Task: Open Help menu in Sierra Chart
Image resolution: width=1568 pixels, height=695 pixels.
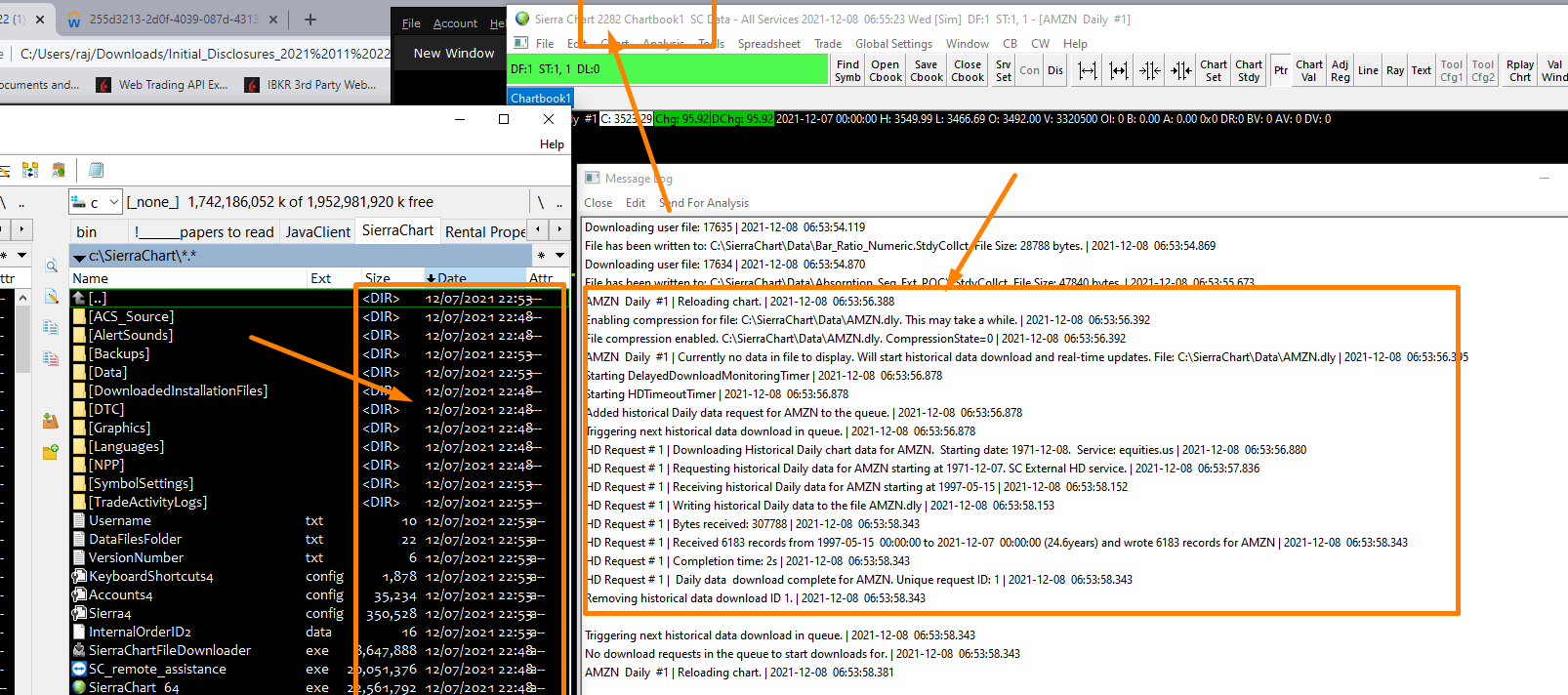Action: coord(1075,44)
